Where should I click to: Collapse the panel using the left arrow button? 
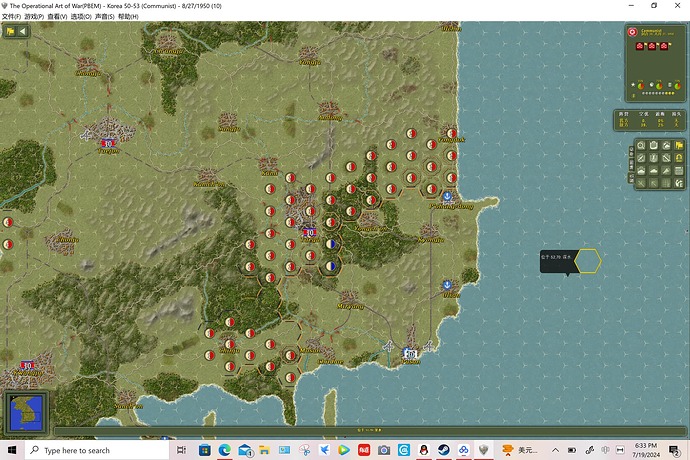(23, 31)
